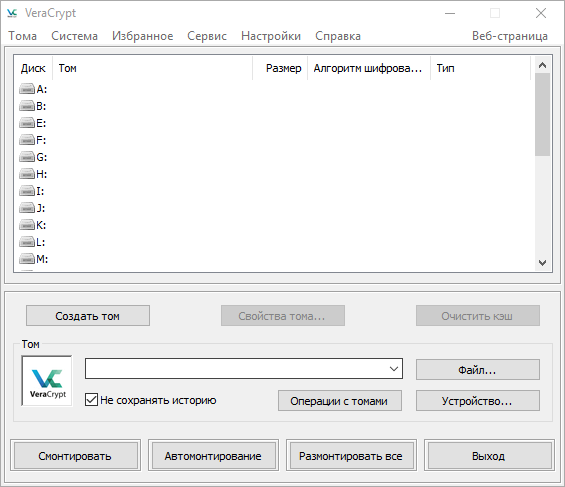
Task: Click the Автомонтирование button
Action: click(x=213, y=456)
